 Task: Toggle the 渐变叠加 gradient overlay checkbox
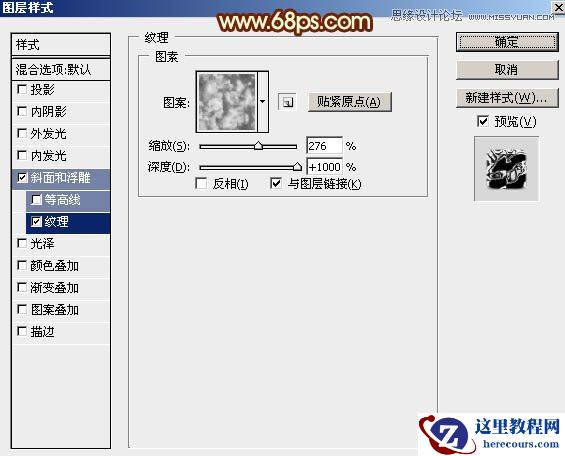[22, 287]
